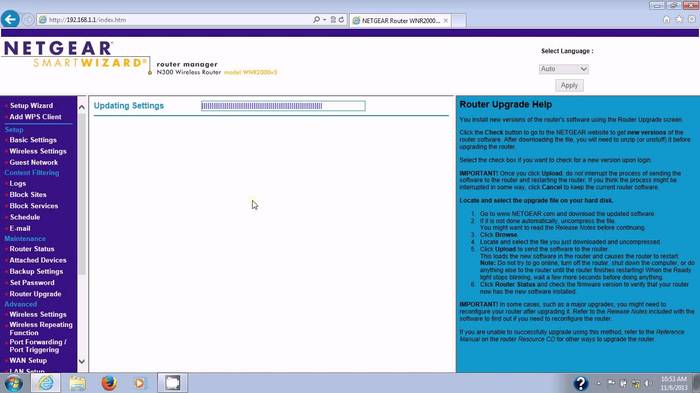This screenshot has width=700, height=393.
Task: Open File Explorer from taskbar
Action: (x=77, y=383)
